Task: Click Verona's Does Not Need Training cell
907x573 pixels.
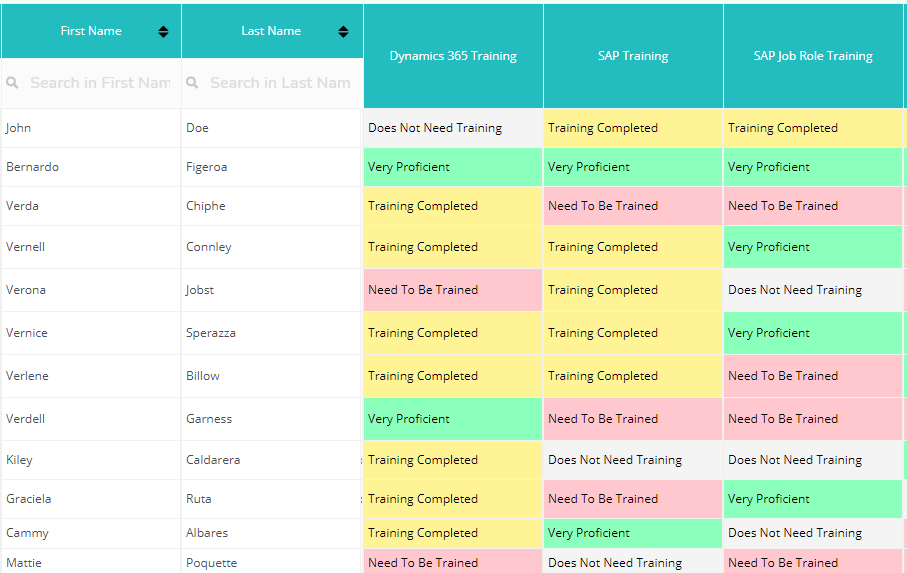Action: coord(813,290)
